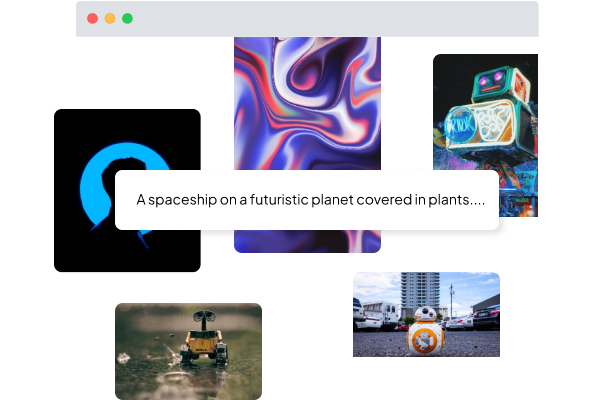Viewport: 592px width, 400px height.
Task: Click the neon robot's blue round sign
Action: [458, 125]
